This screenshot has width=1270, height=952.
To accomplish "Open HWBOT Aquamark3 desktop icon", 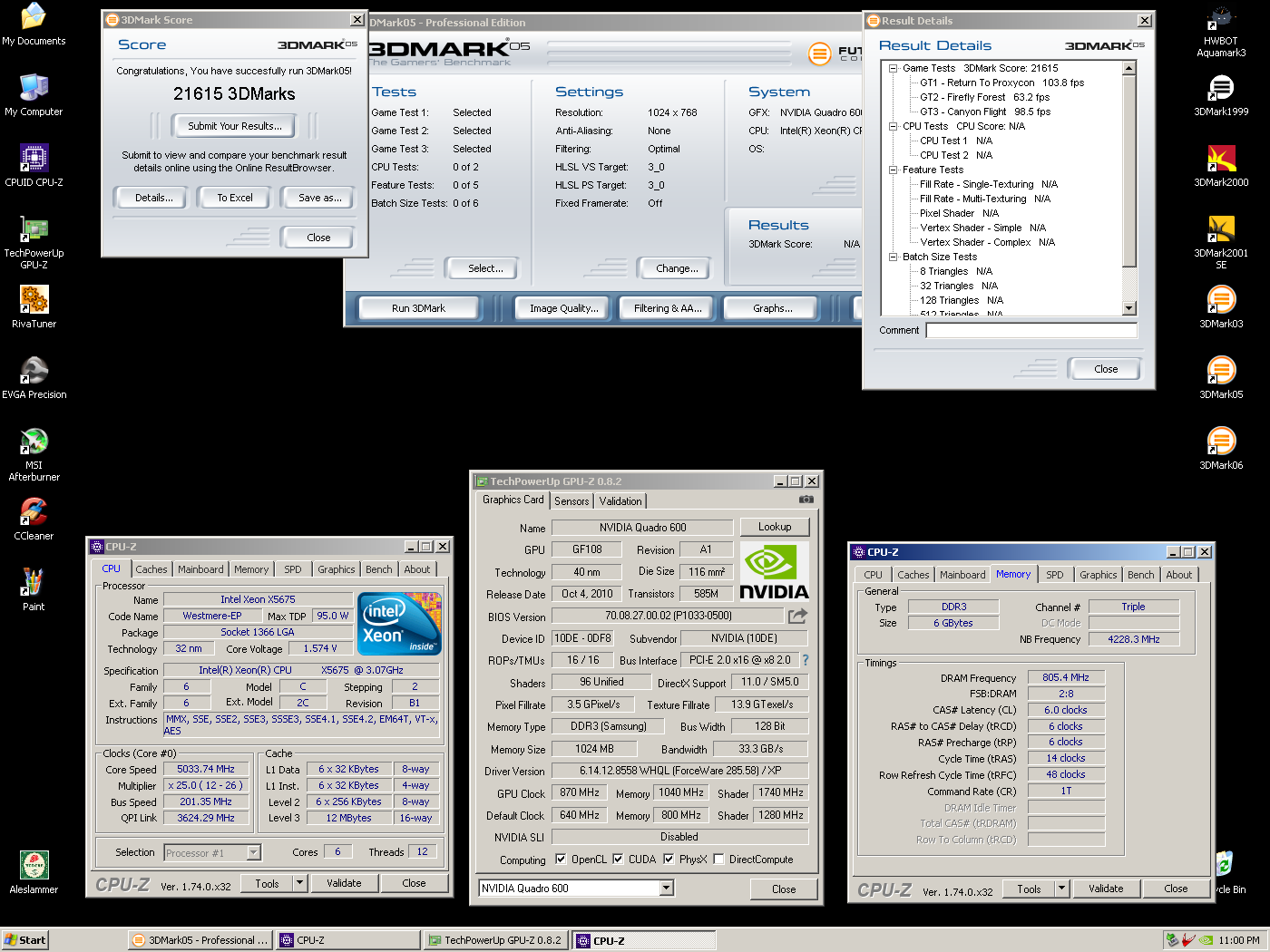I will pyautogui.click(x=1221, y=30).
